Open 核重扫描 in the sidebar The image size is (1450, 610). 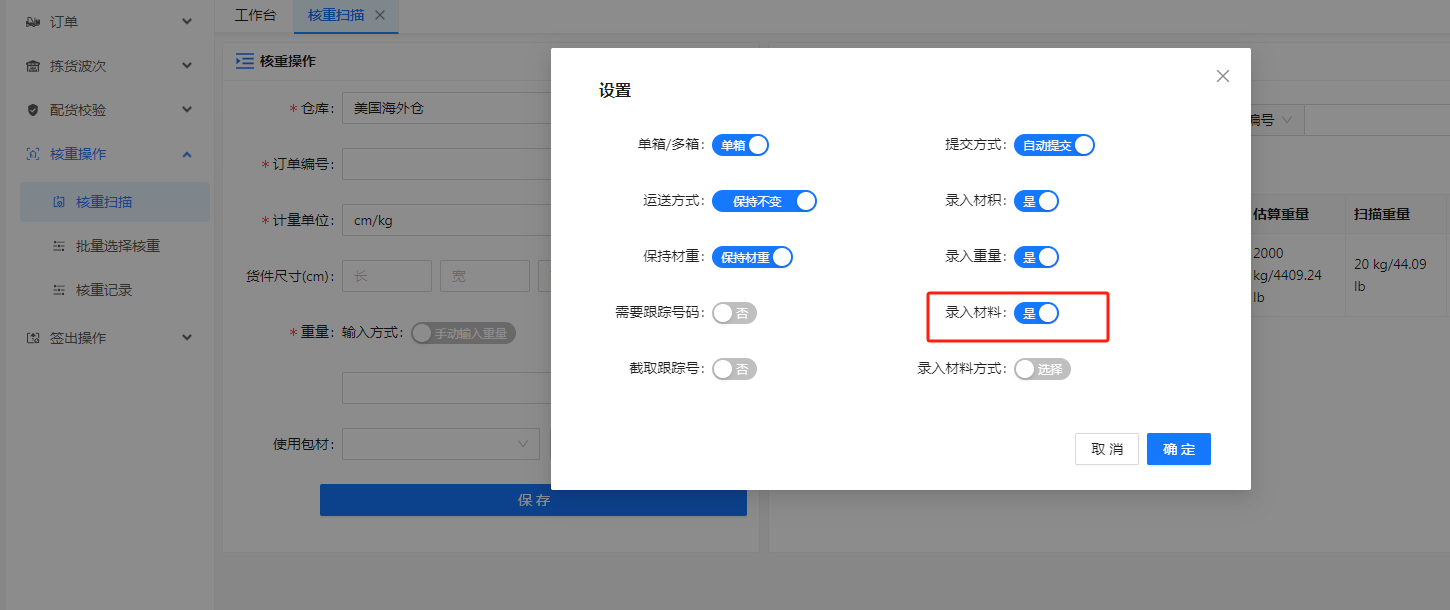pos(115,202)
